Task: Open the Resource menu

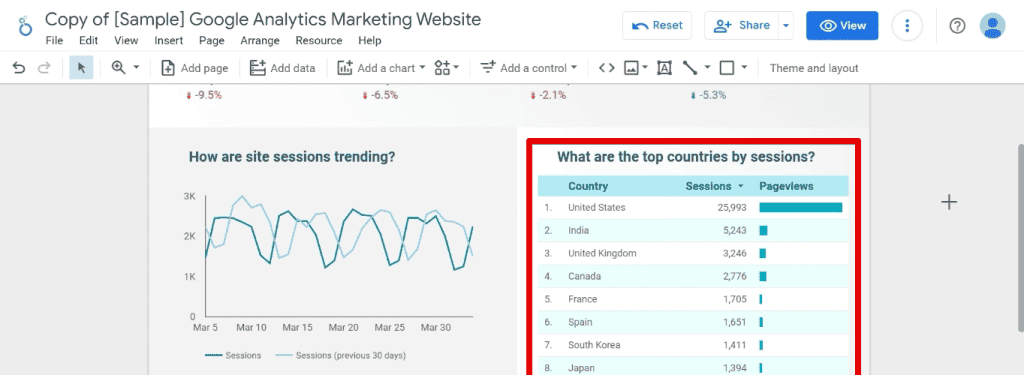Action: [319, 41]
